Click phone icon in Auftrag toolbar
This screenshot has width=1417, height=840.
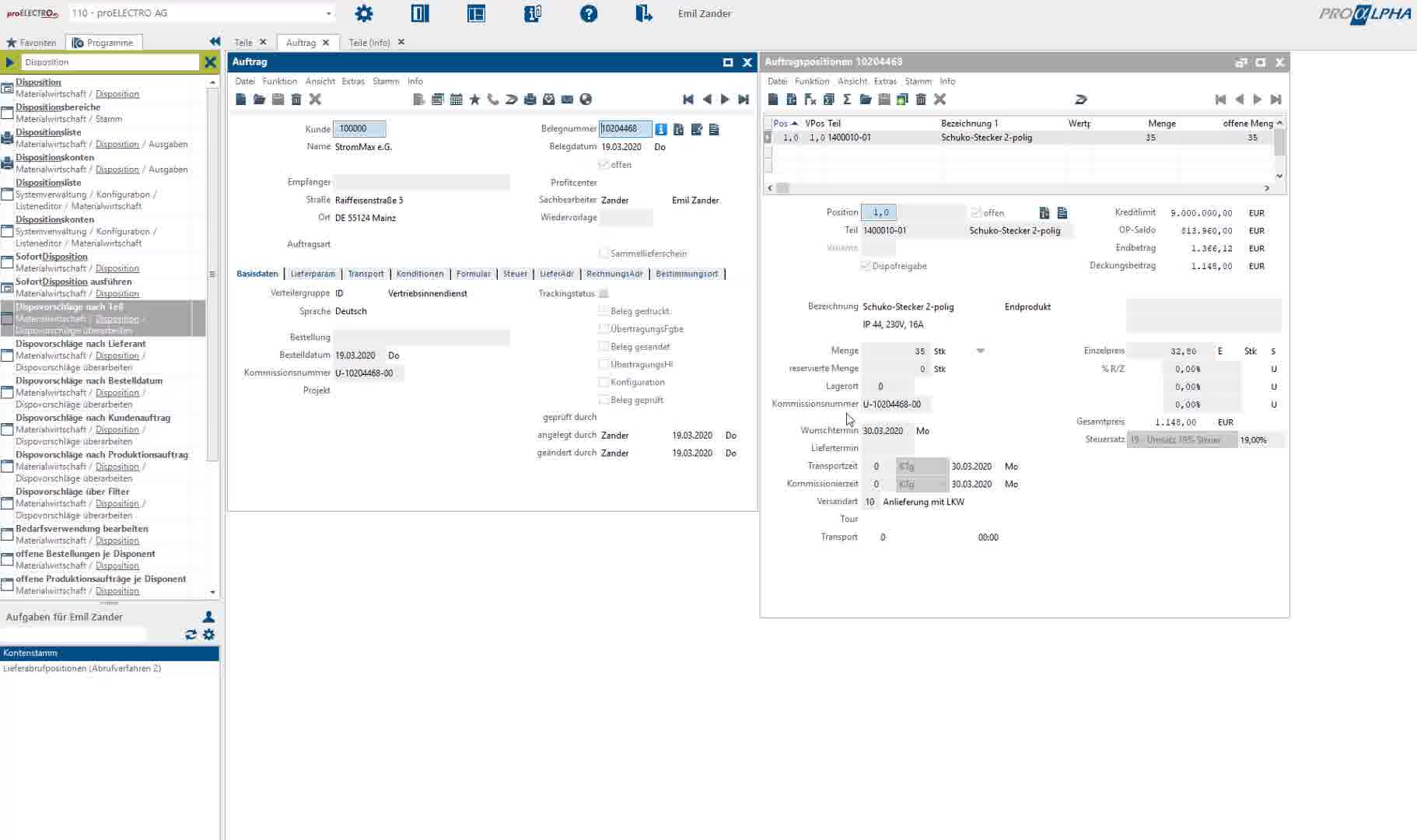tap(493, 100)
